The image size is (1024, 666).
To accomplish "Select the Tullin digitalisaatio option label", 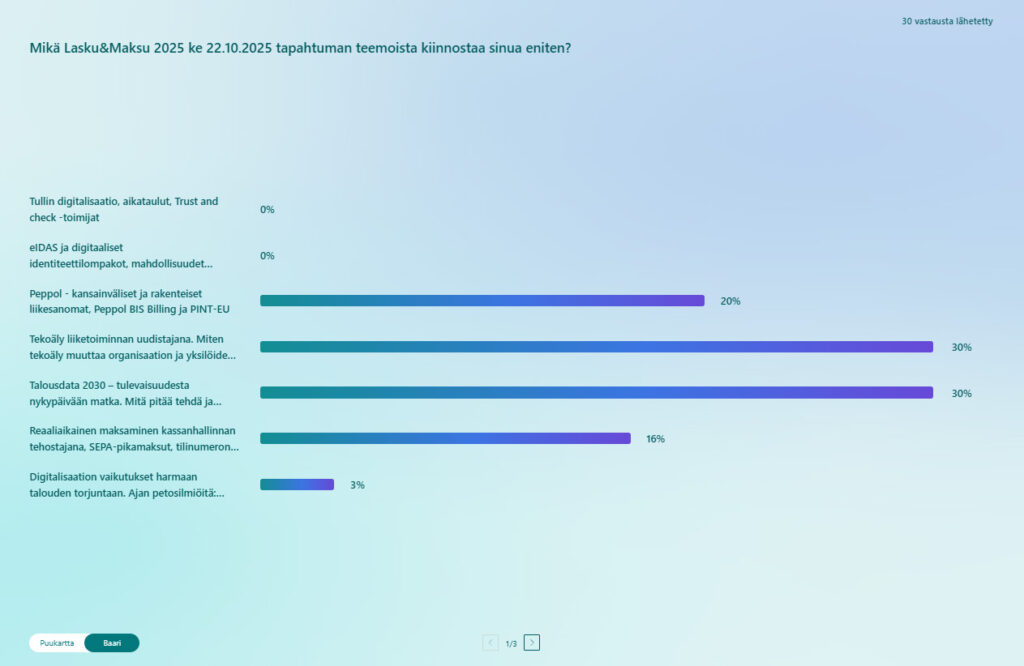I will pyautogui.click(x=123, y=209).
